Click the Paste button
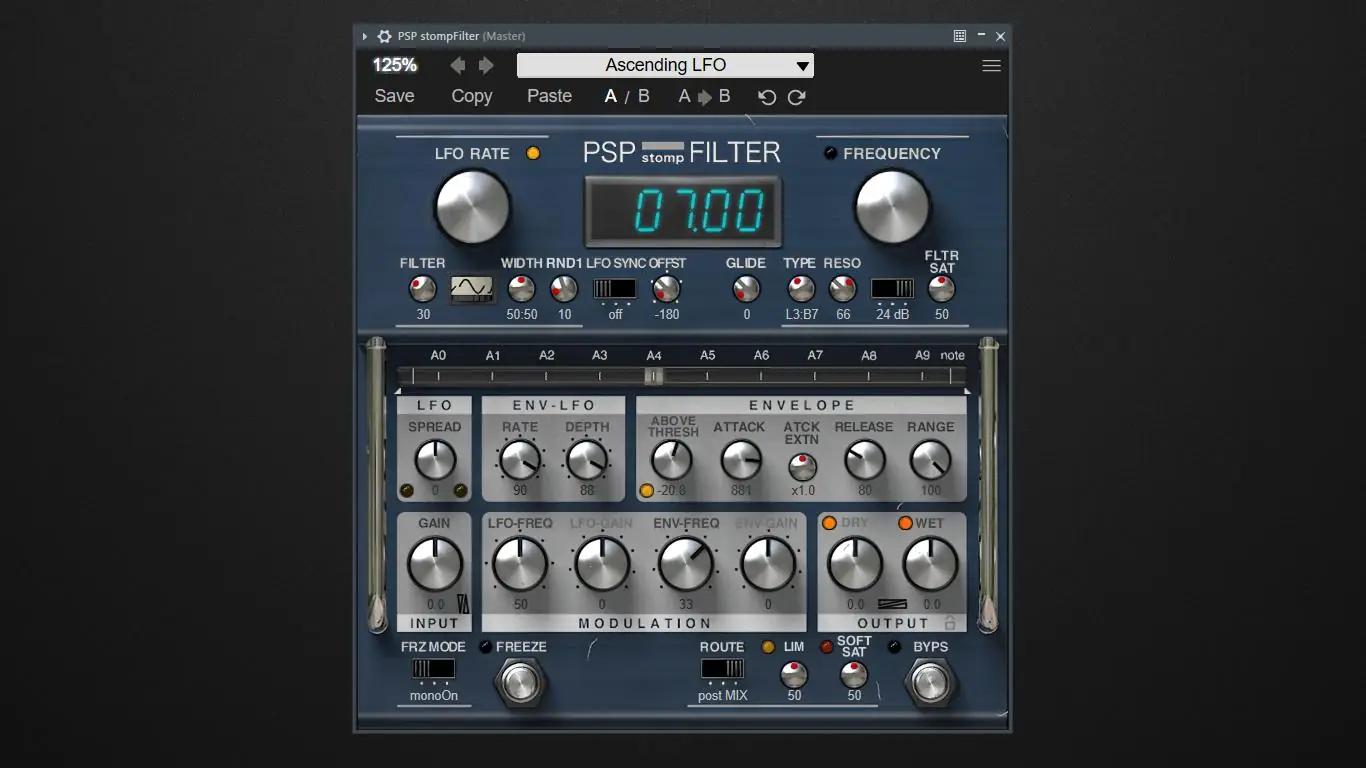Image resolution: width=1366 pixels, height=768 pixels. pyautogui.click(x=549, y=96)
